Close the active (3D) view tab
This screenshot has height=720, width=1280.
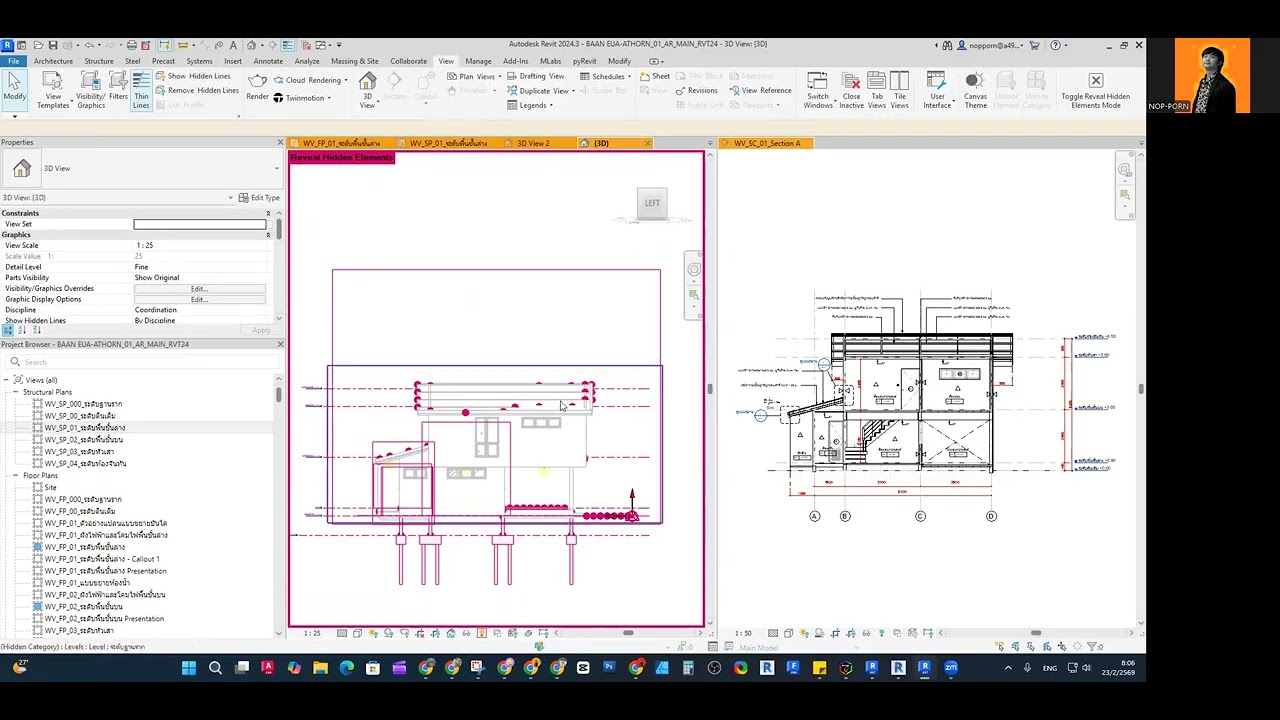tap(648, 143)
